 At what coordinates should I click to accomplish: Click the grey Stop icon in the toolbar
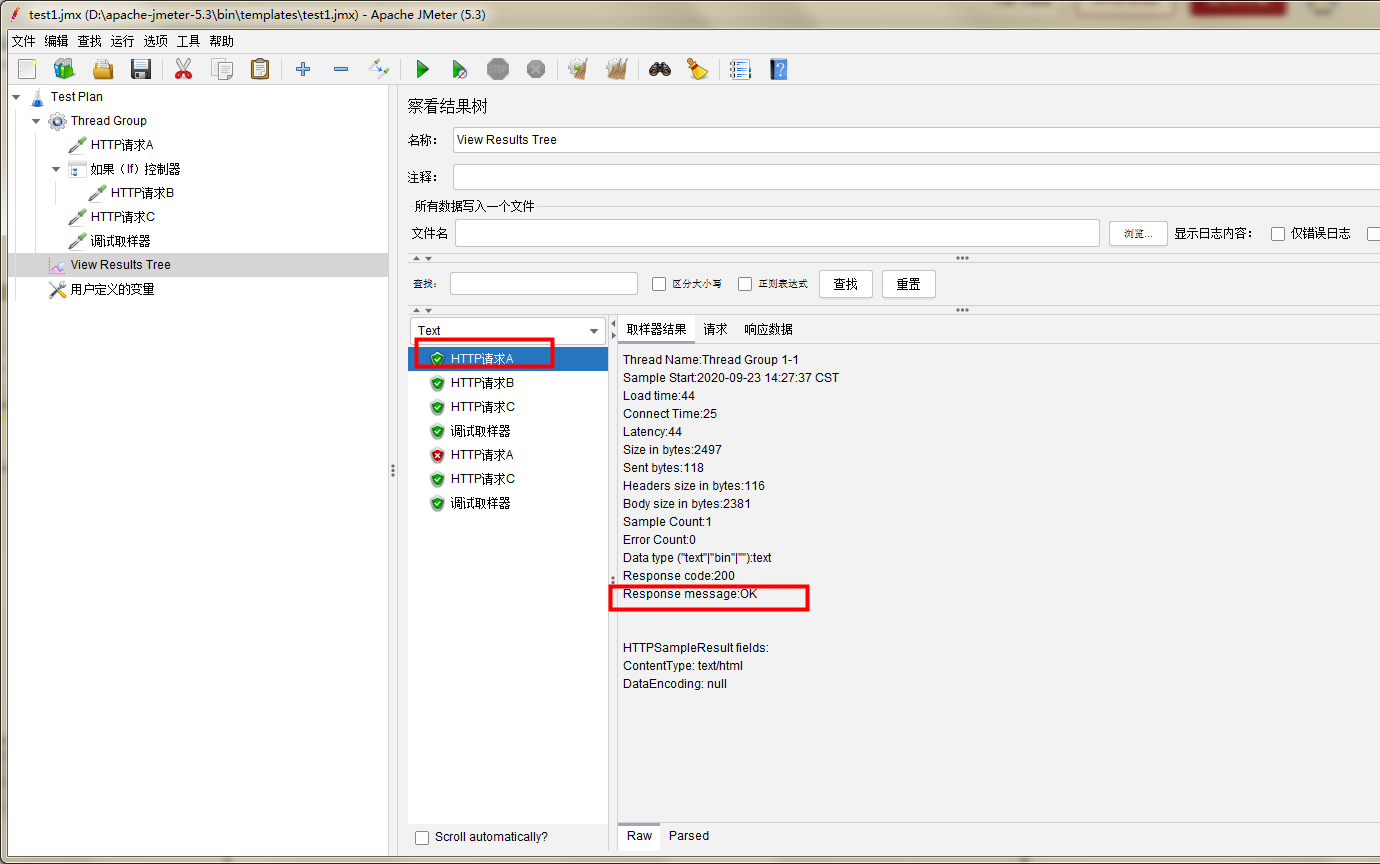point(498,69)
